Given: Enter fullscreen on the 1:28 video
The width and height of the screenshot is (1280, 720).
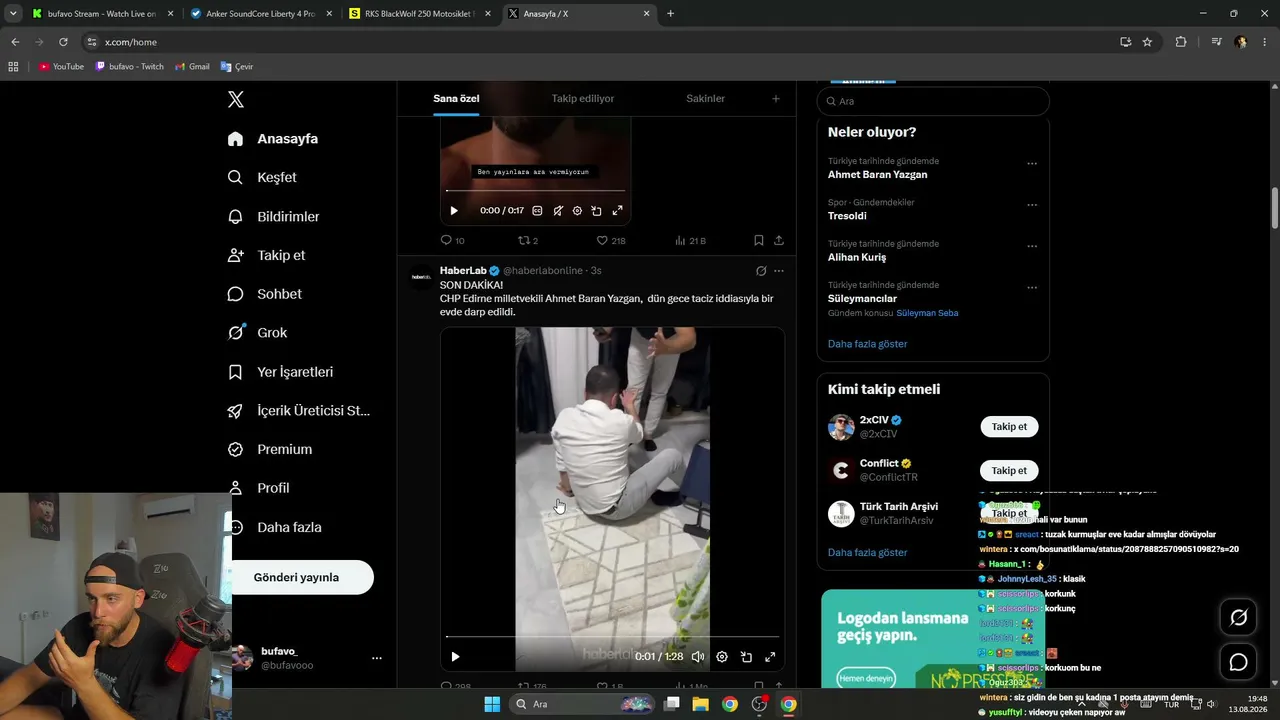Looking at the screenshot, I should pyautogui.click(x=770, y=657).
